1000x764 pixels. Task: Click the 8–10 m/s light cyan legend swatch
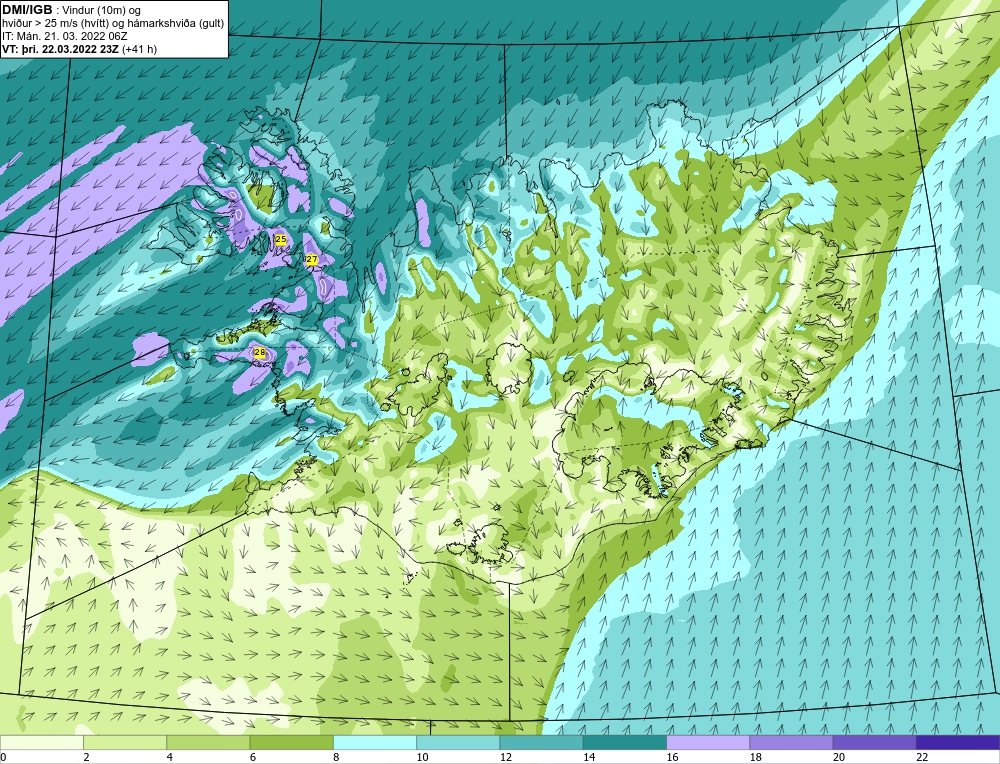pyautogui.click(x=375, y=742)
